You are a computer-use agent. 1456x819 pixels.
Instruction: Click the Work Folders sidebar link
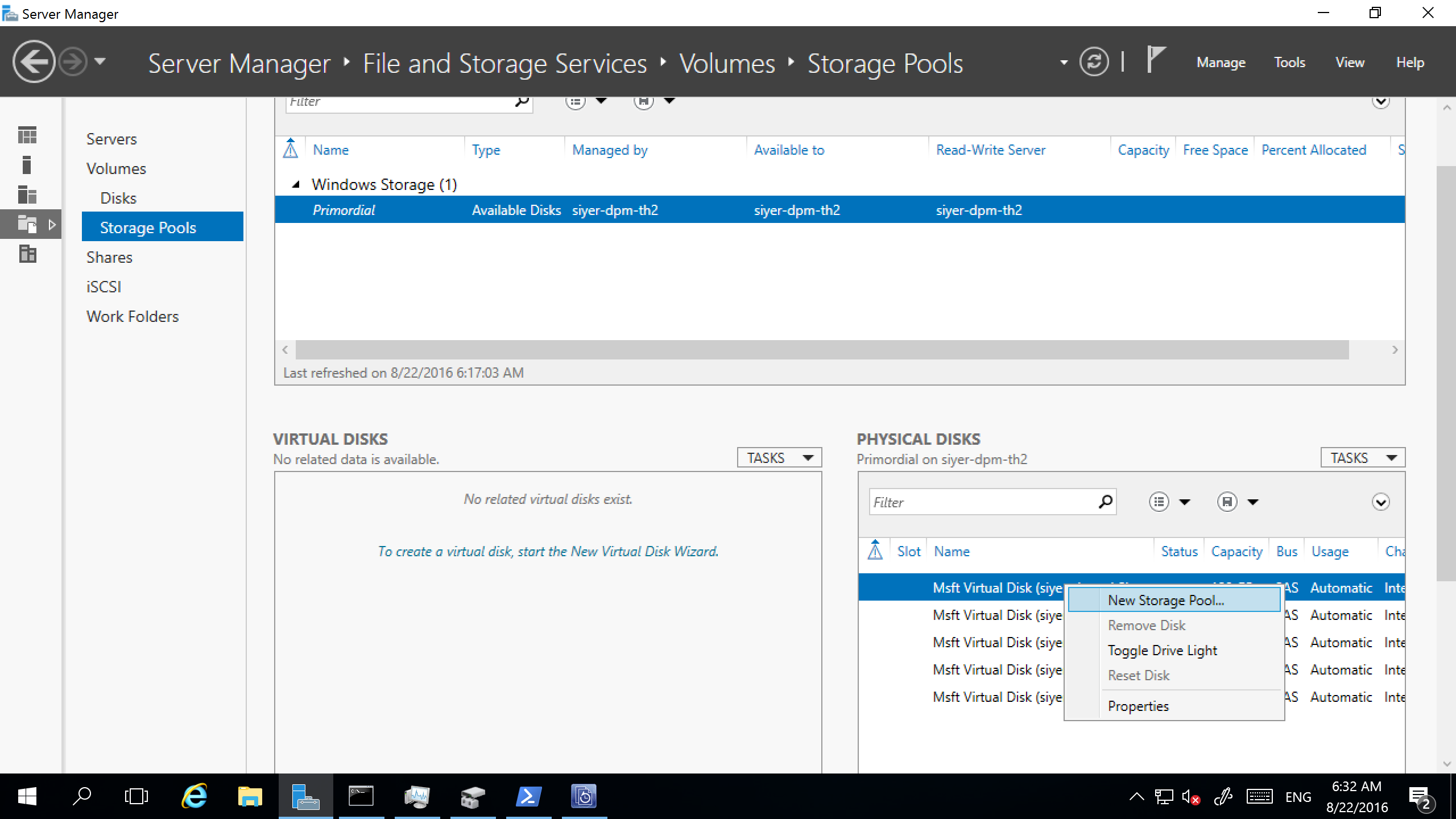pyautogui.click(x=133, y=317)
